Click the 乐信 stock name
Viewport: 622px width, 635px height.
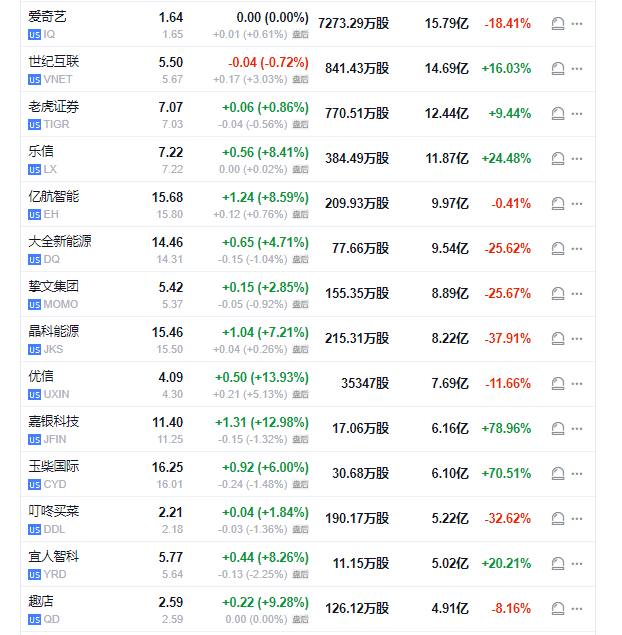42,152
